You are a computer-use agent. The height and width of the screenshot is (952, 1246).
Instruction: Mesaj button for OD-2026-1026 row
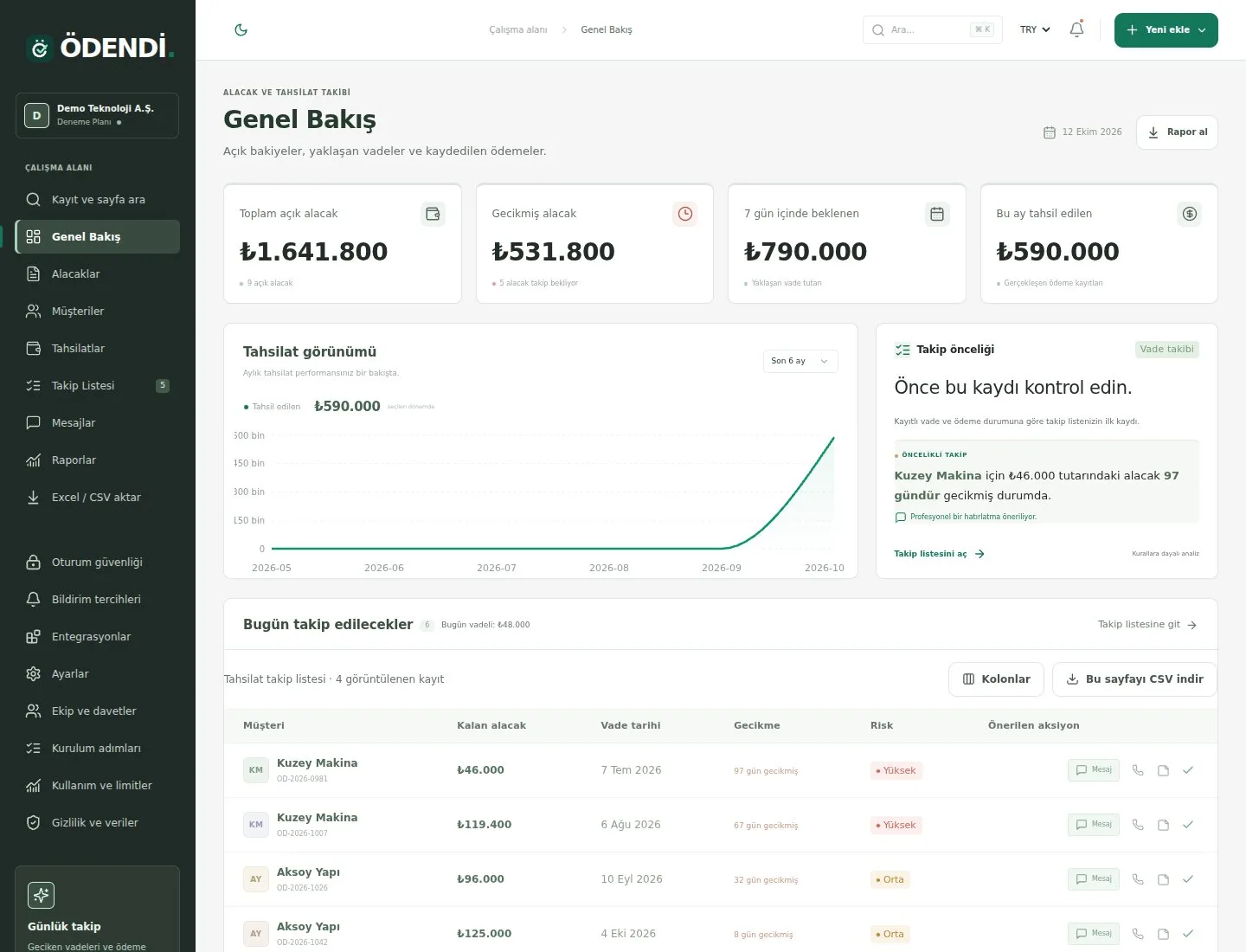pyautogui.click(x=1094, y=879)
